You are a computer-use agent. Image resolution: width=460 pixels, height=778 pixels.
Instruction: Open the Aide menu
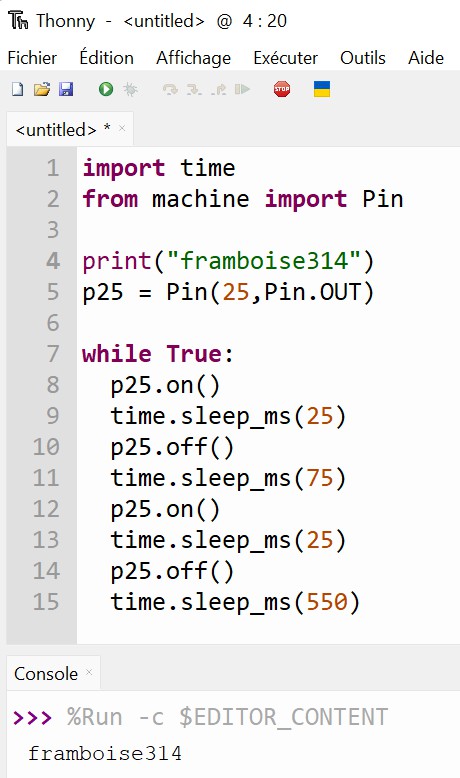click(426, 58)
